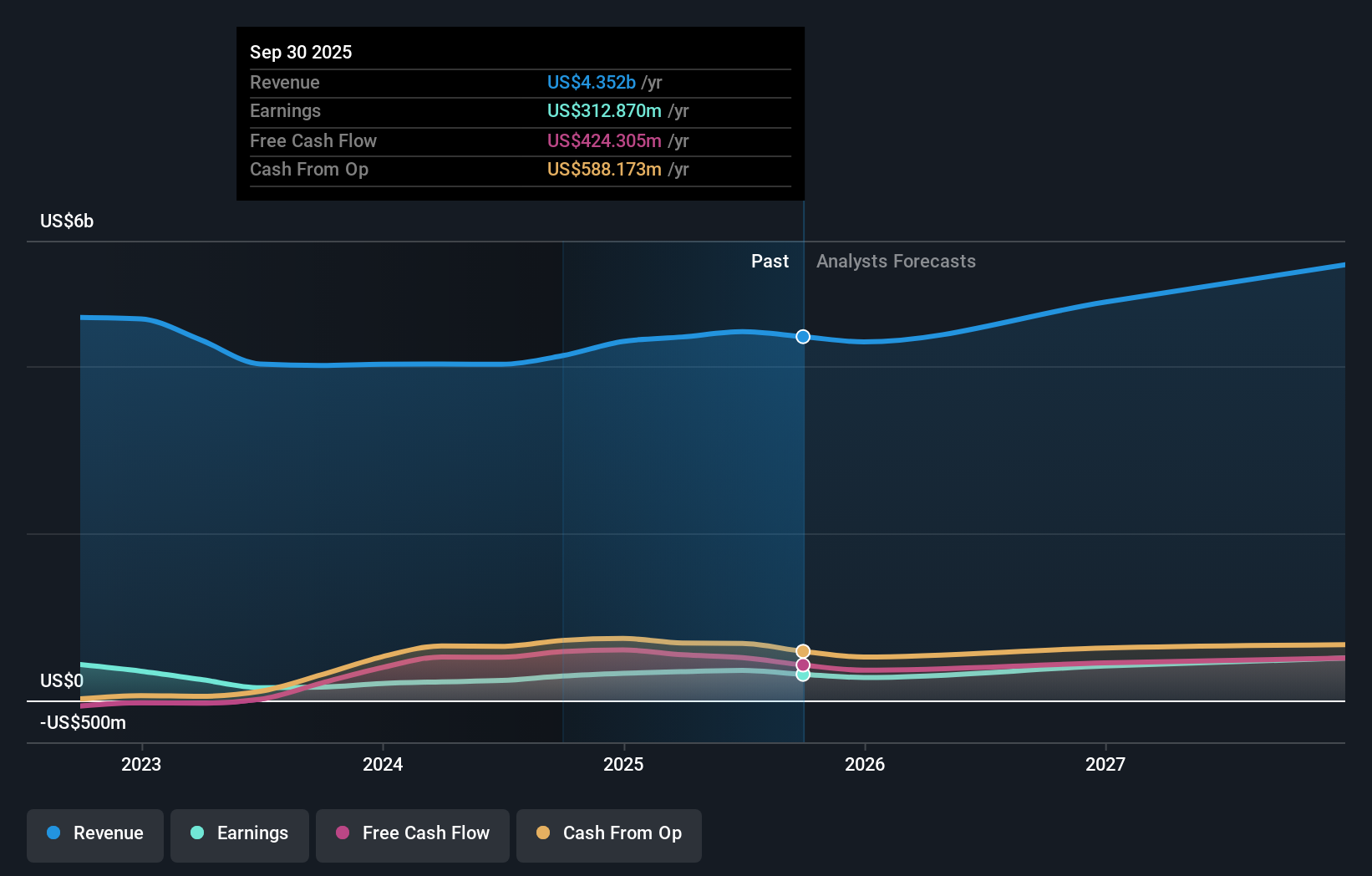Click the Free Cash Flow legend button
The image size is (1372, 876).
click(x=412, y=833)
